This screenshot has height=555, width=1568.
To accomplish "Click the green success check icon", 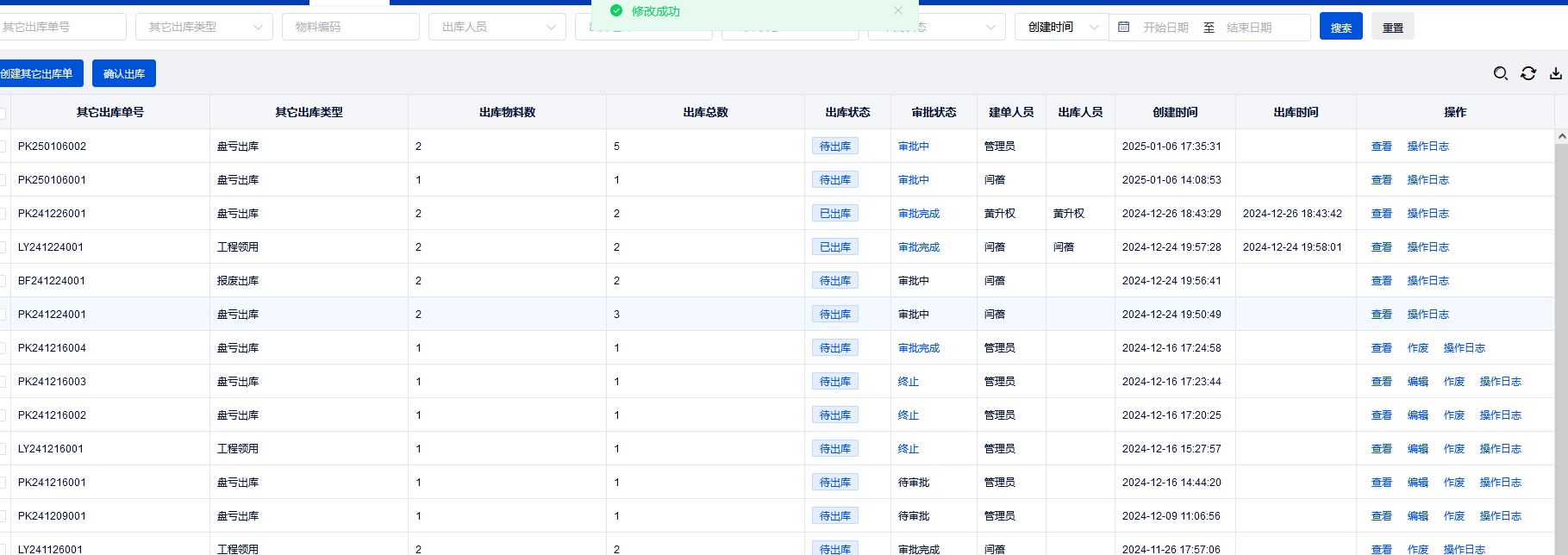I will click(615, 11).
